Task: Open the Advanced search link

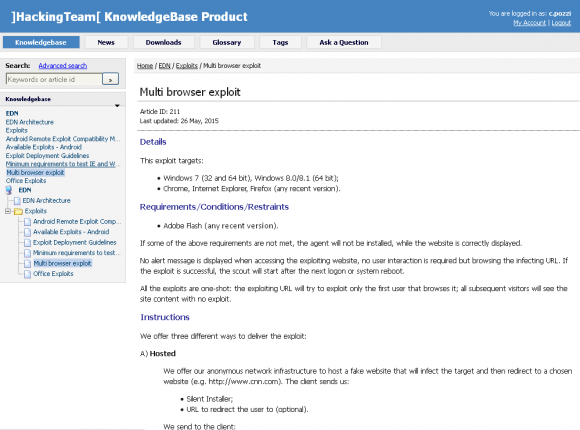Action: point(63,65)
